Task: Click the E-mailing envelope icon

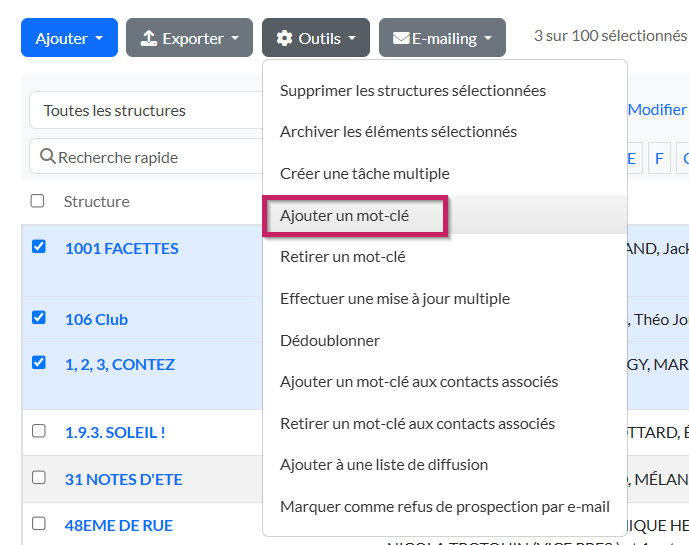Action: 401,39
